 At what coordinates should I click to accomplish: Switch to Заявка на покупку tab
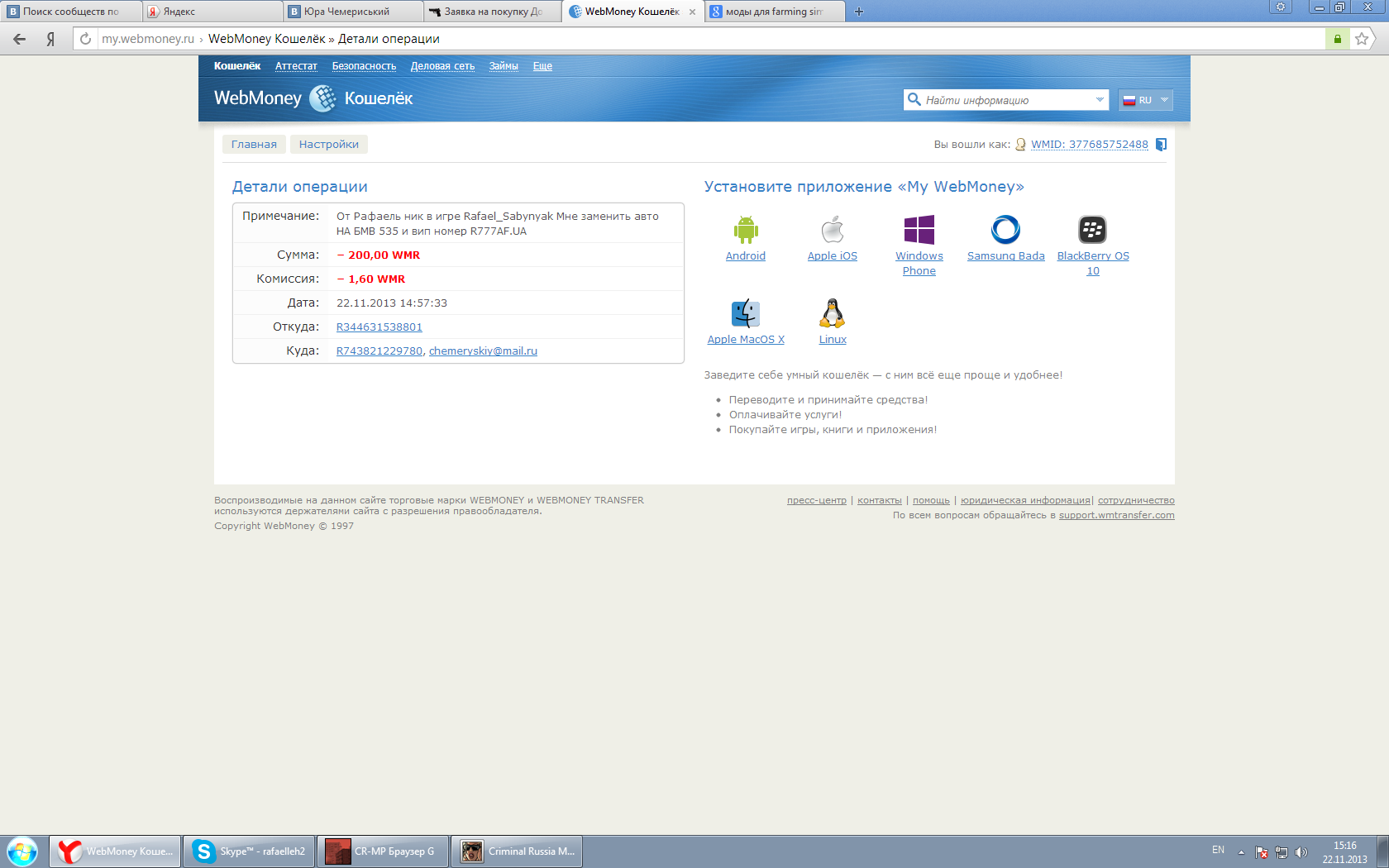[494, 12]
